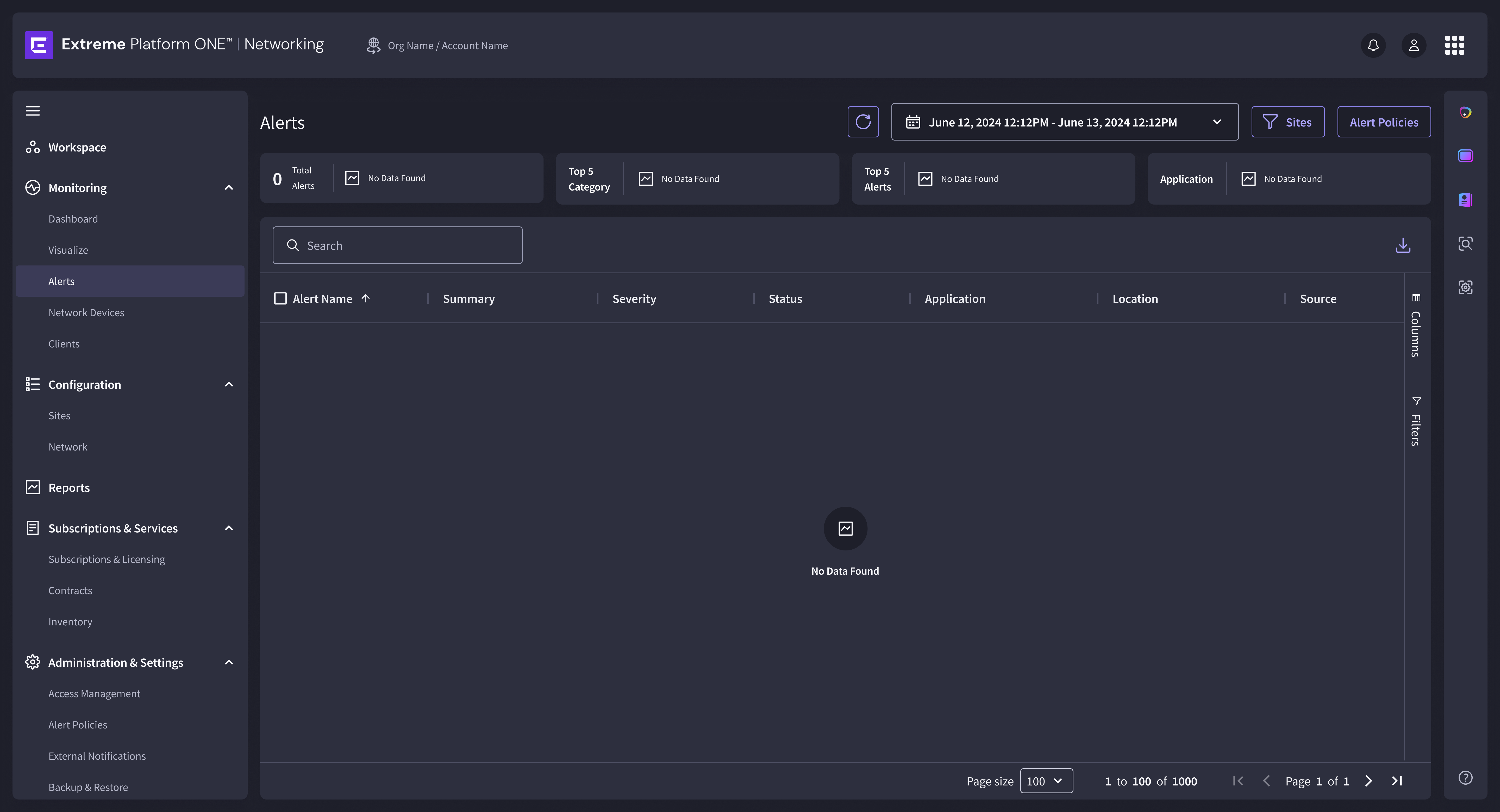Click the sort arrow on Alert Name

coord(366,298)
